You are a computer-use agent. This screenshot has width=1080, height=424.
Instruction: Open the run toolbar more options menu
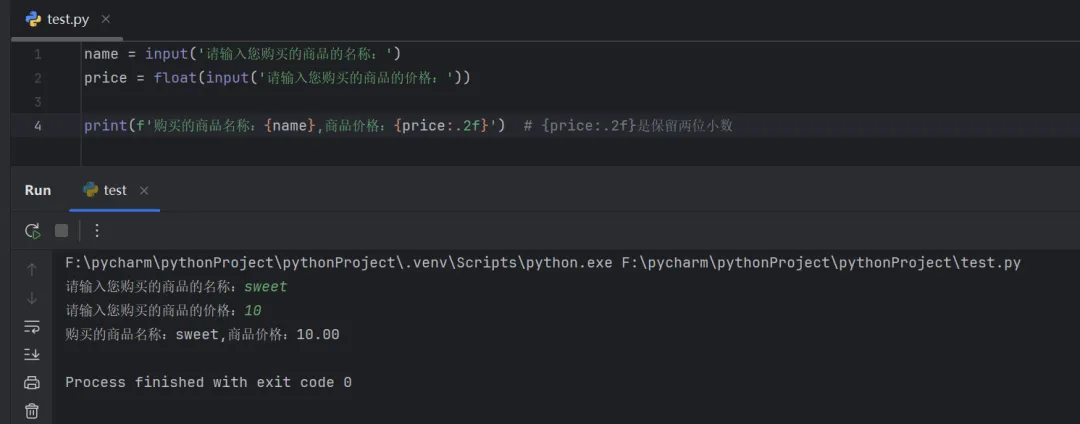(x=96, y=231)
